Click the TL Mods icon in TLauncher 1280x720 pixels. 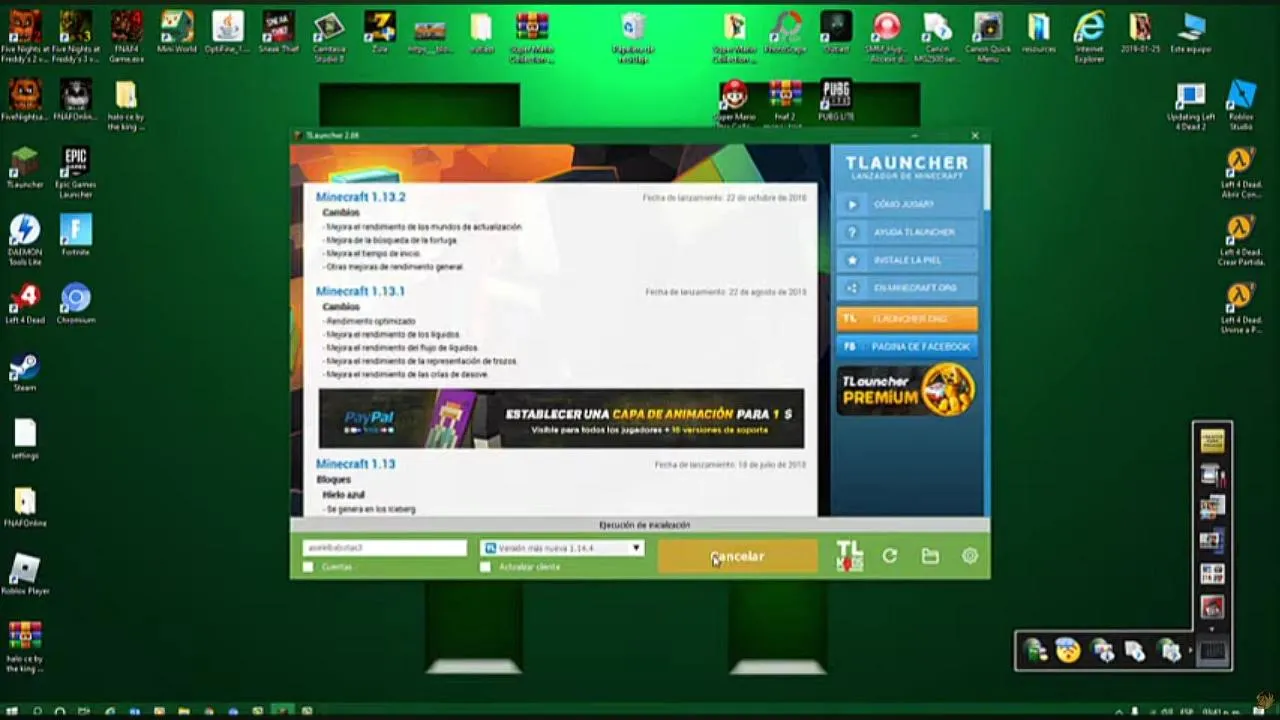[x=849, y=556]
